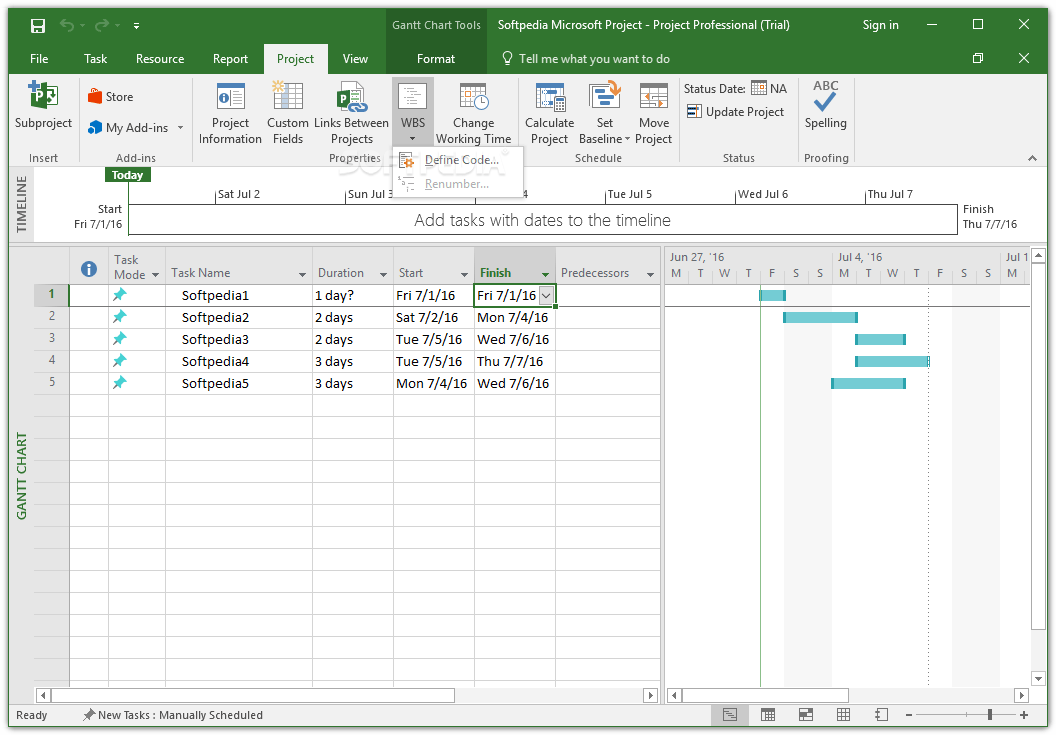Switch to Task Usage view from status bar
Viewport: 1056px width, 735px height.
click(767, 715)
